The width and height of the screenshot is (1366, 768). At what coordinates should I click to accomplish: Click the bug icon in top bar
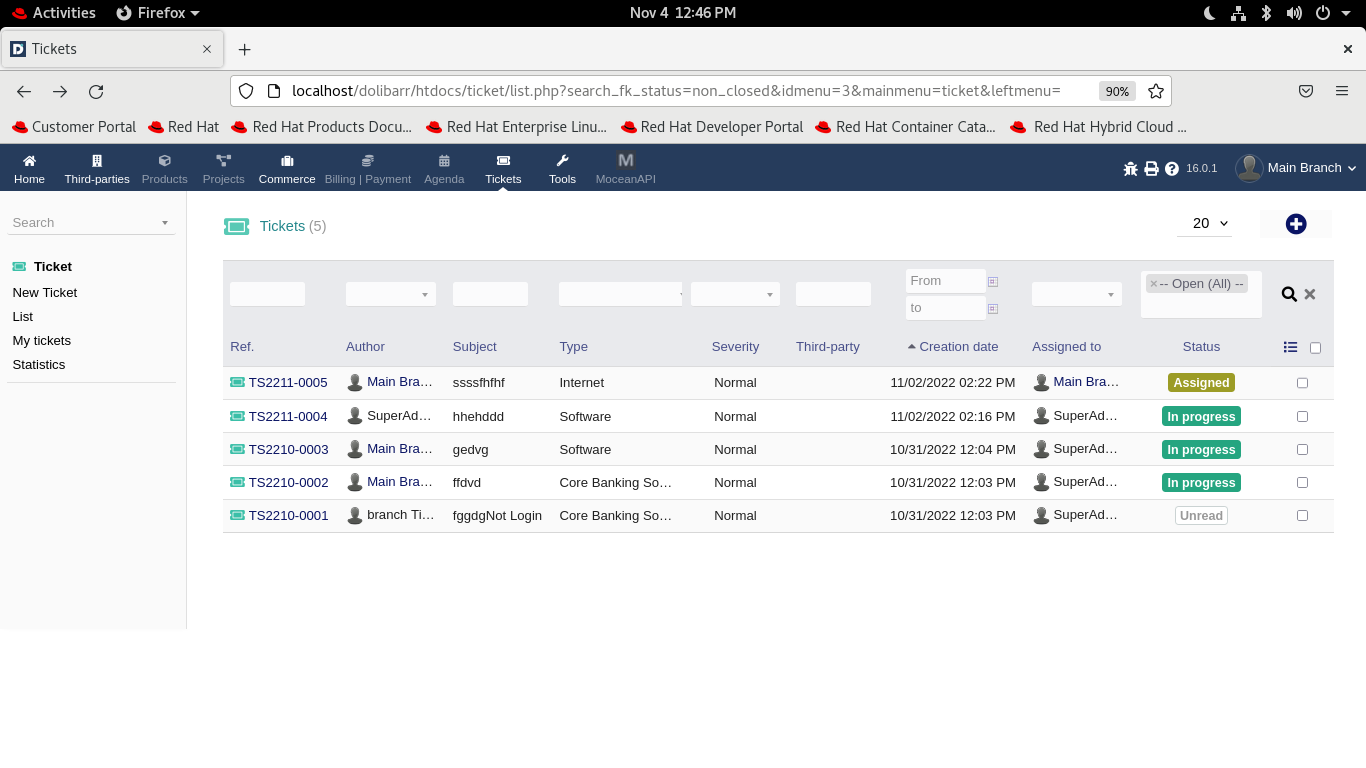pyautogui.click(x=1131, y=169)
